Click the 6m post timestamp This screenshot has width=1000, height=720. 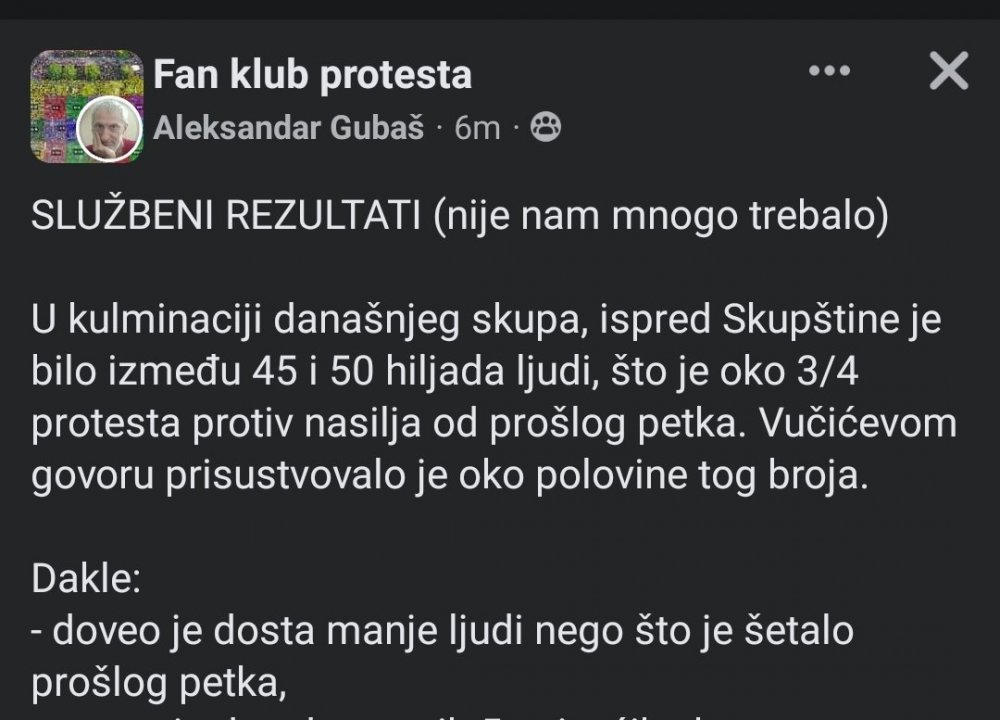[x=476, y=128]
